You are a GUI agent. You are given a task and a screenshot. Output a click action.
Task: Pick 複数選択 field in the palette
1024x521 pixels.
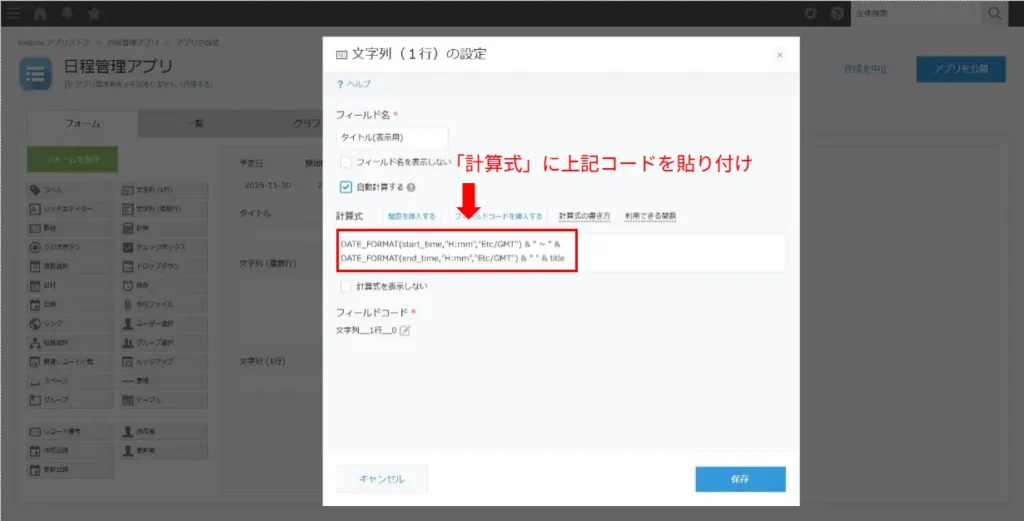click(x=71, y=266)
